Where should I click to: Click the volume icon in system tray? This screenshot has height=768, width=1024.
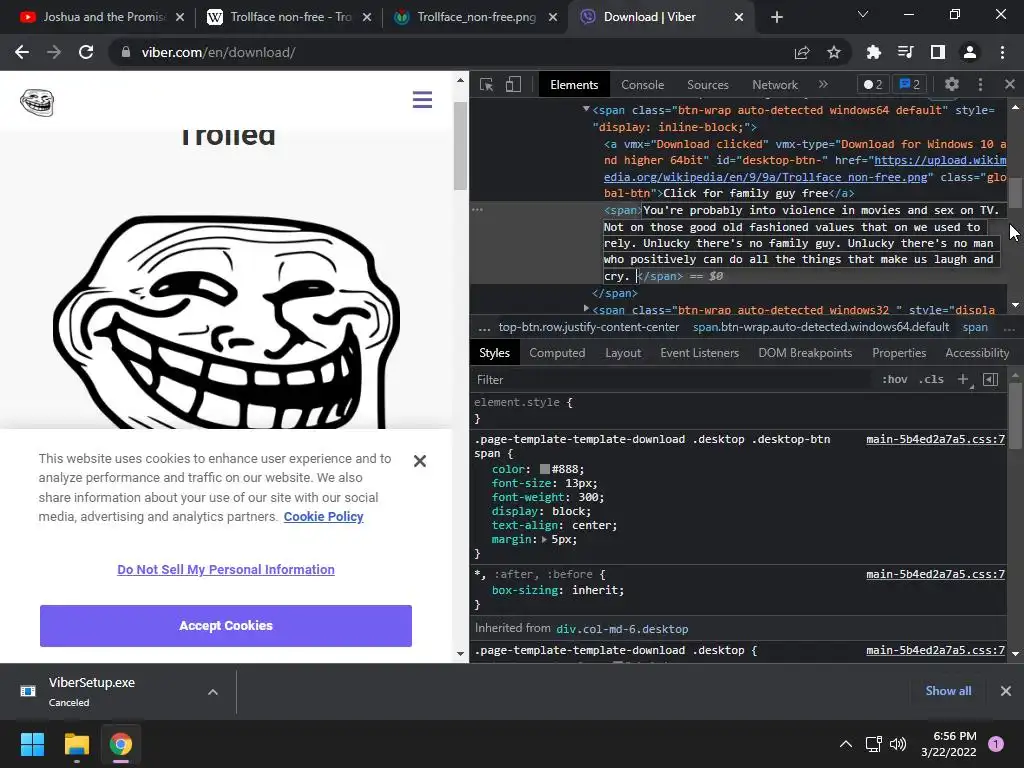coord(898,744)
